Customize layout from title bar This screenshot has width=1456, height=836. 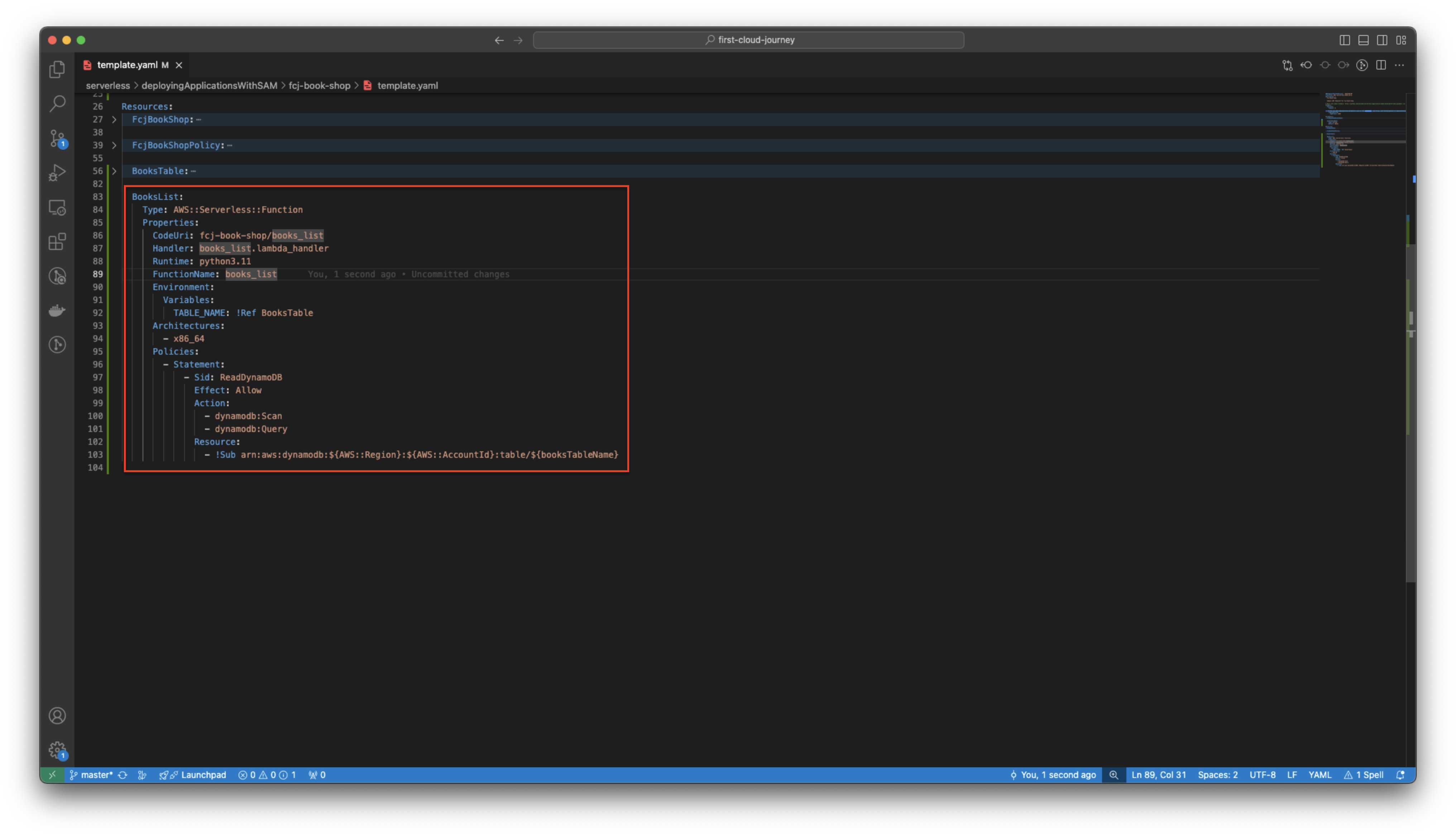pyautogui.click(x=1402, y=40)
